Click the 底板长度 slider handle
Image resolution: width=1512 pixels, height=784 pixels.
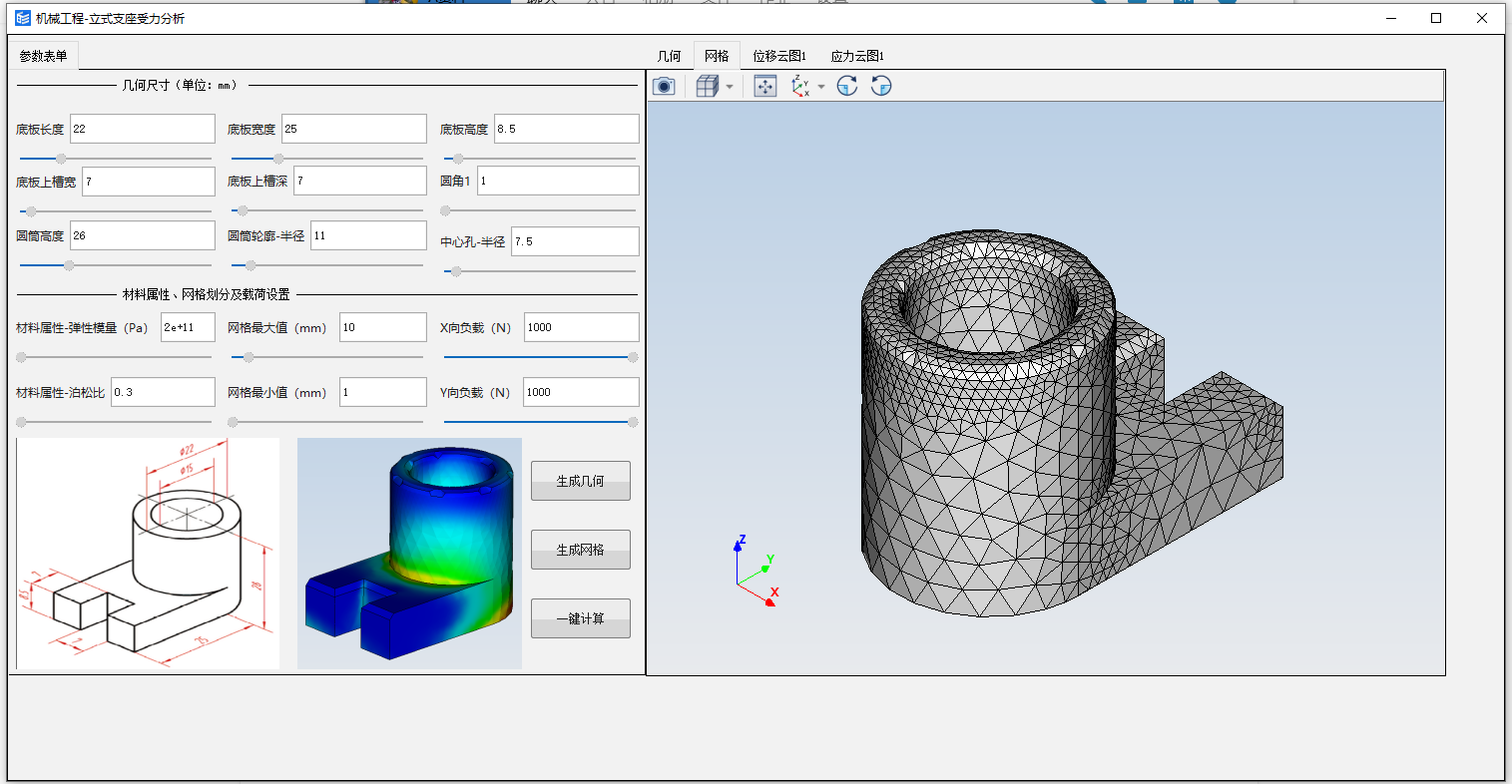[61, 159]
